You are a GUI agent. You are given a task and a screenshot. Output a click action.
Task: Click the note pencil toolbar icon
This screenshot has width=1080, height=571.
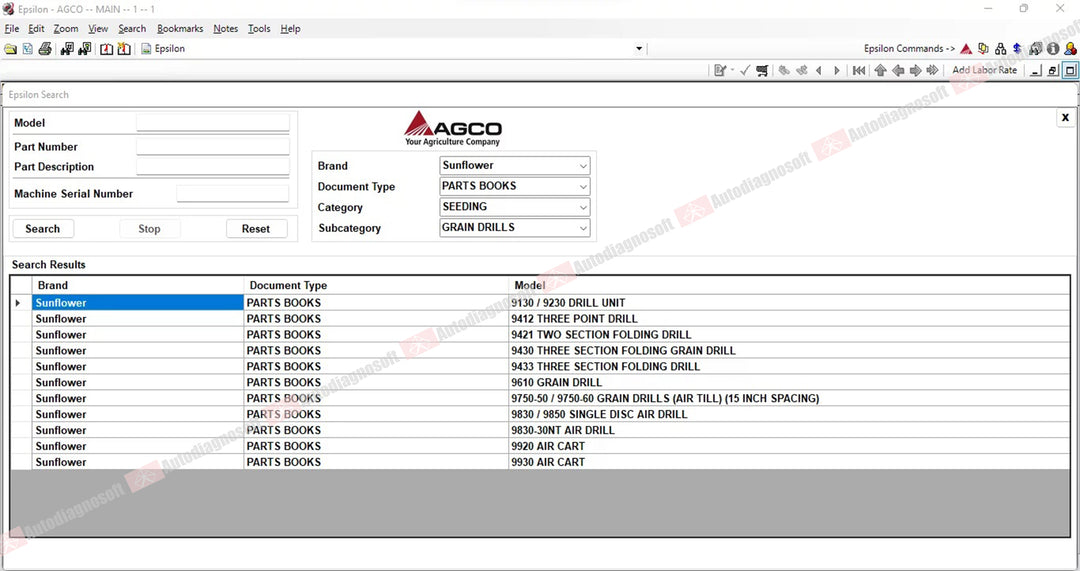click(x=720, y=70)
